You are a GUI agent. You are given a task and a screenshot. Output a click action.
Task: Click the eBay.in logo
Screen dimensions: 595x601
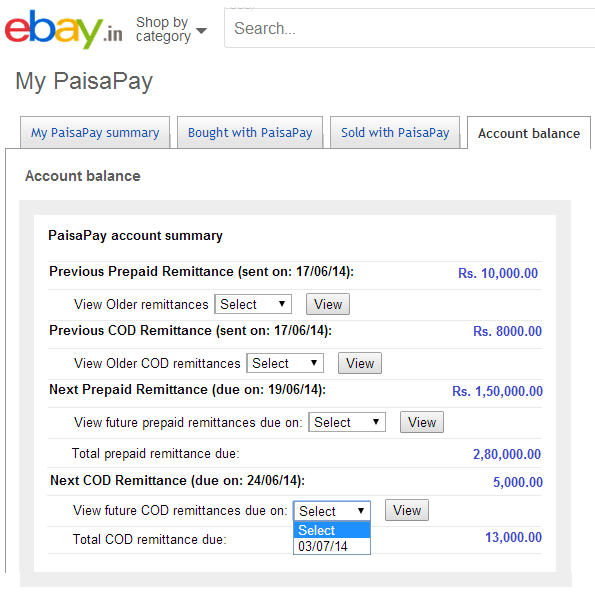pyautogui.click(x=64, y=29)
